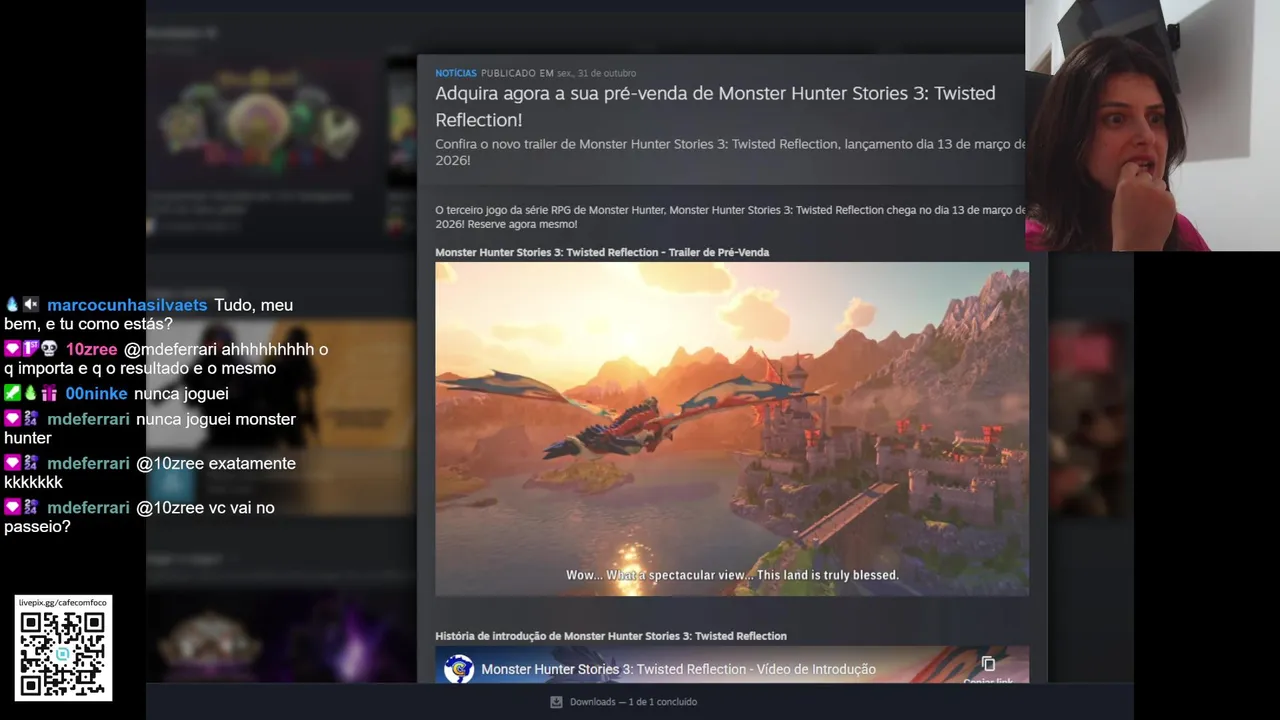This screenshot has height=720, width=1280.
Task: Click the Capcom channel avatar on the video
Action: tap(459, 669)
